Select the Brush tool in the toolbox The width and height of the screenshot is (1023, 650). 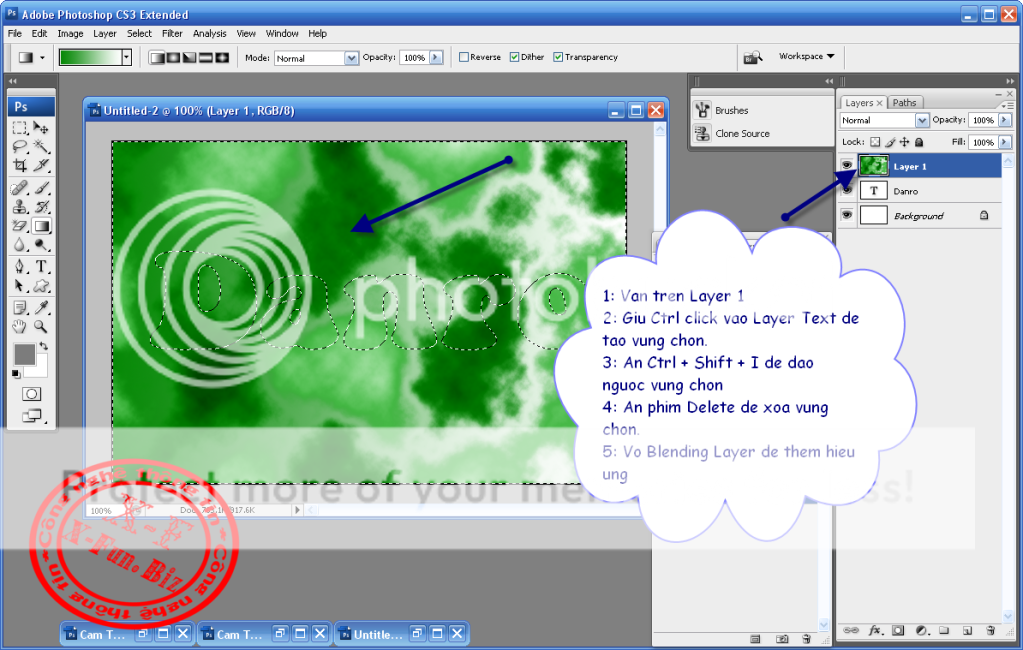click(41, 189)
